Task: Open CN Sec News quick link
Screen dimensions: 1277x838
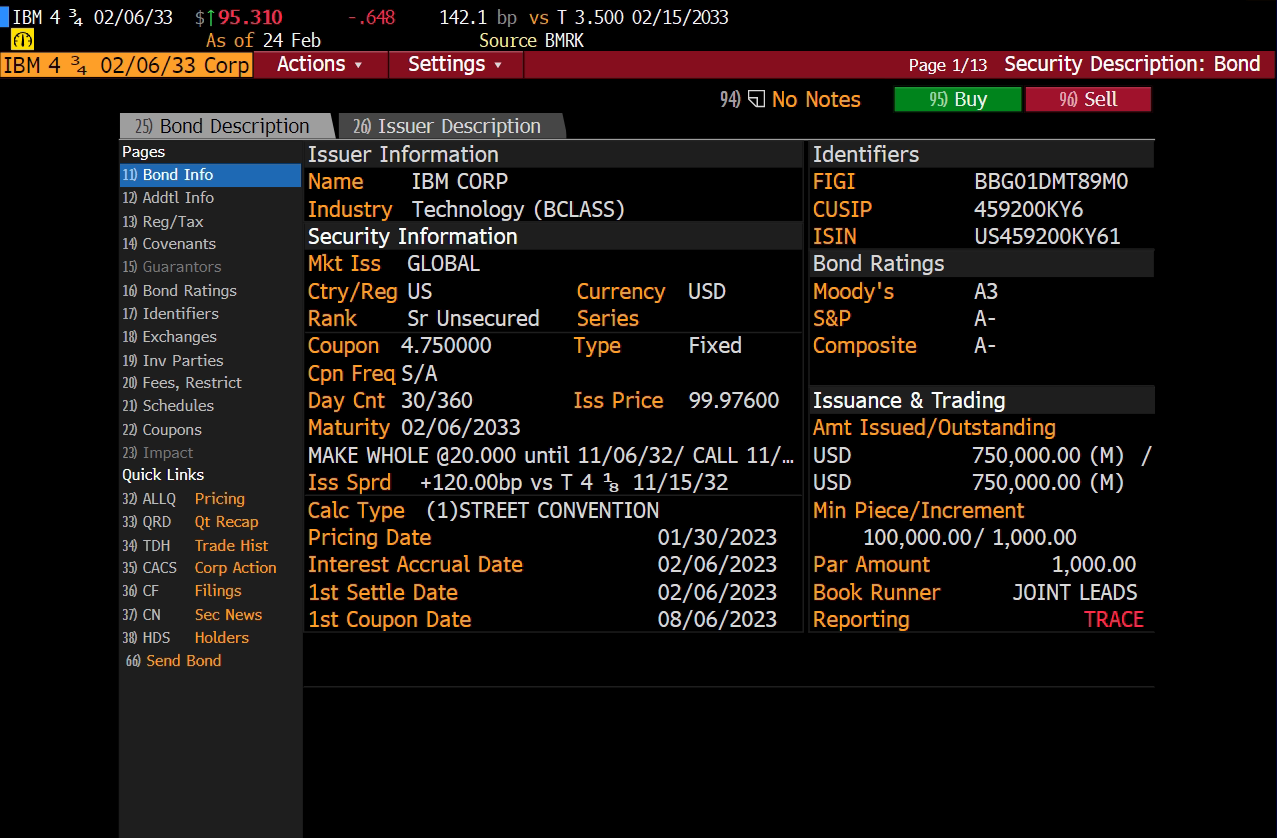Action: pyautogui.click(x=192, y=615)
